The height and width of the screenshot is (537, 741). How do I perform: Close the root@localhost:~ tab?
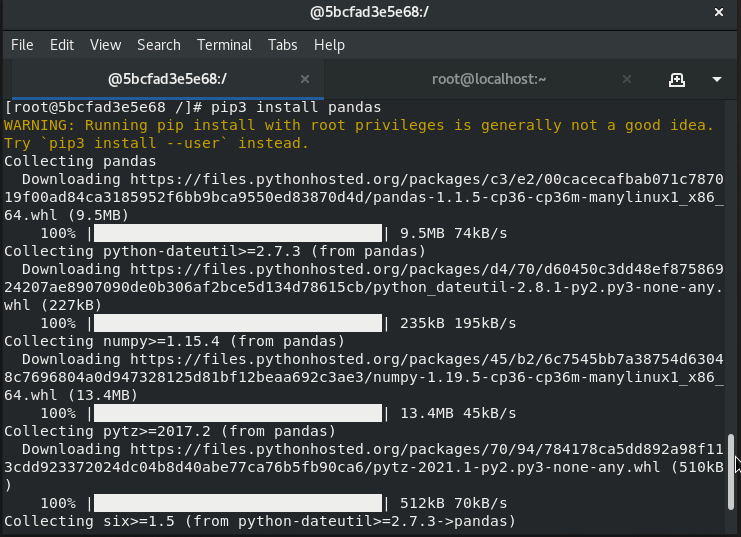[x=627, y=79]
